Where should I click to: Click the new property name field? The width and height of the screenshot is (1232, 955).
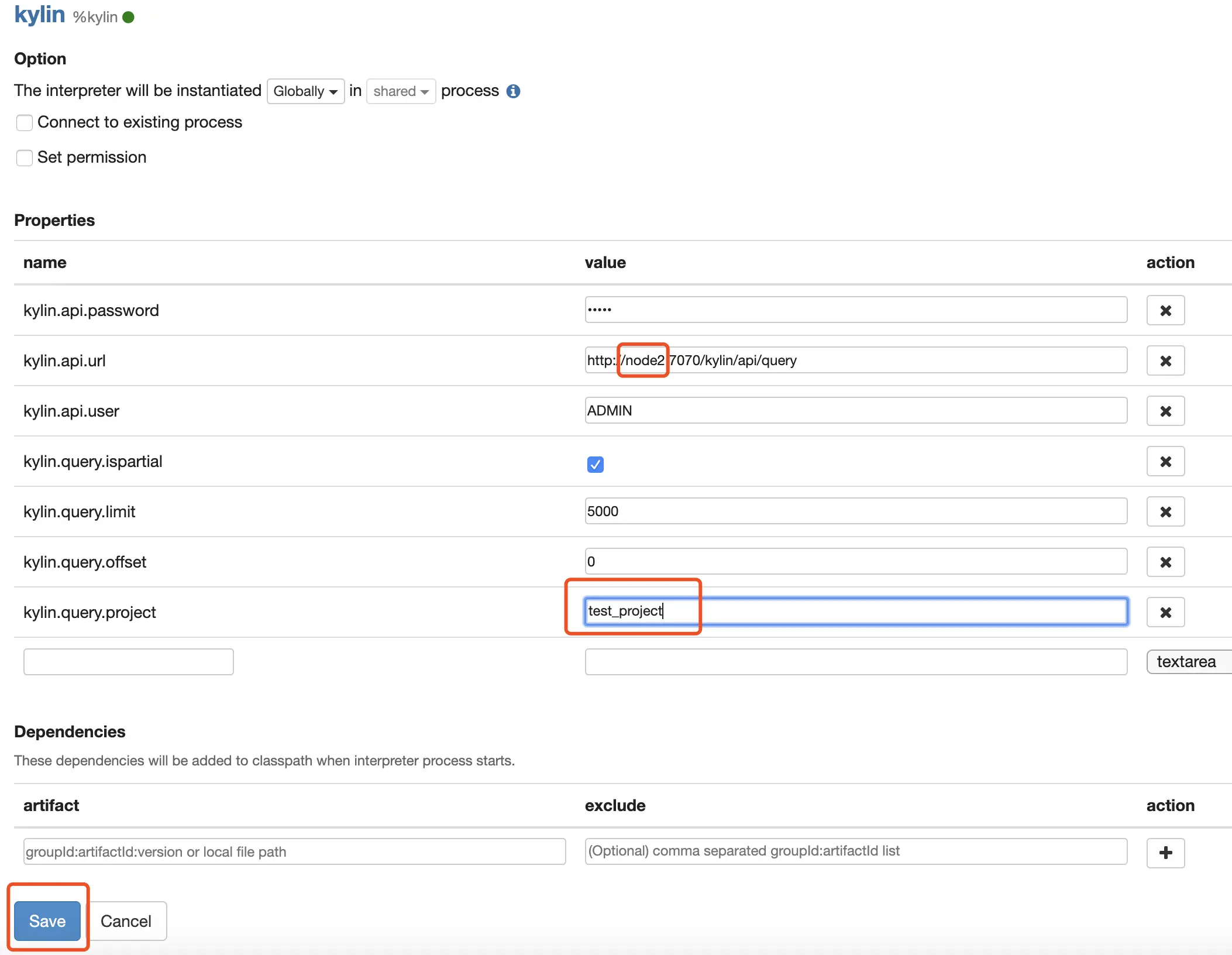point(128,662)
